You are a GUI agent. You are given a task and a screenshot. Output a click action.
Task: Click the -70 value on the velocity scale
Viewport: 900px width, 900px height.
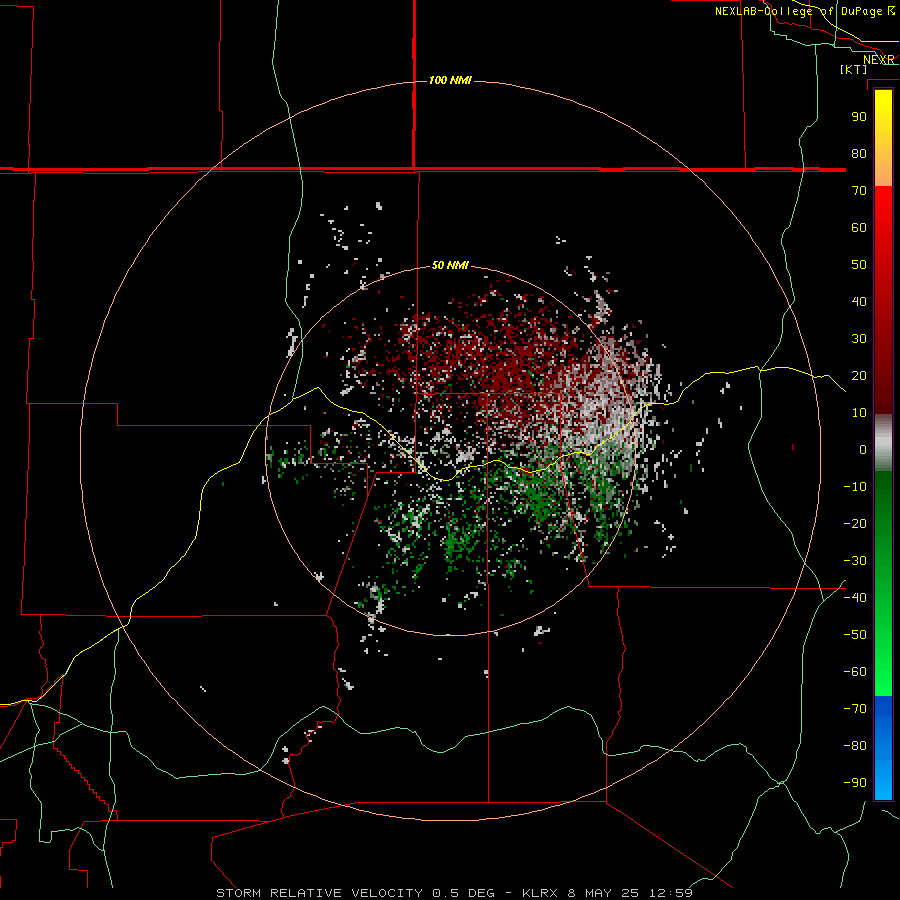855,709
